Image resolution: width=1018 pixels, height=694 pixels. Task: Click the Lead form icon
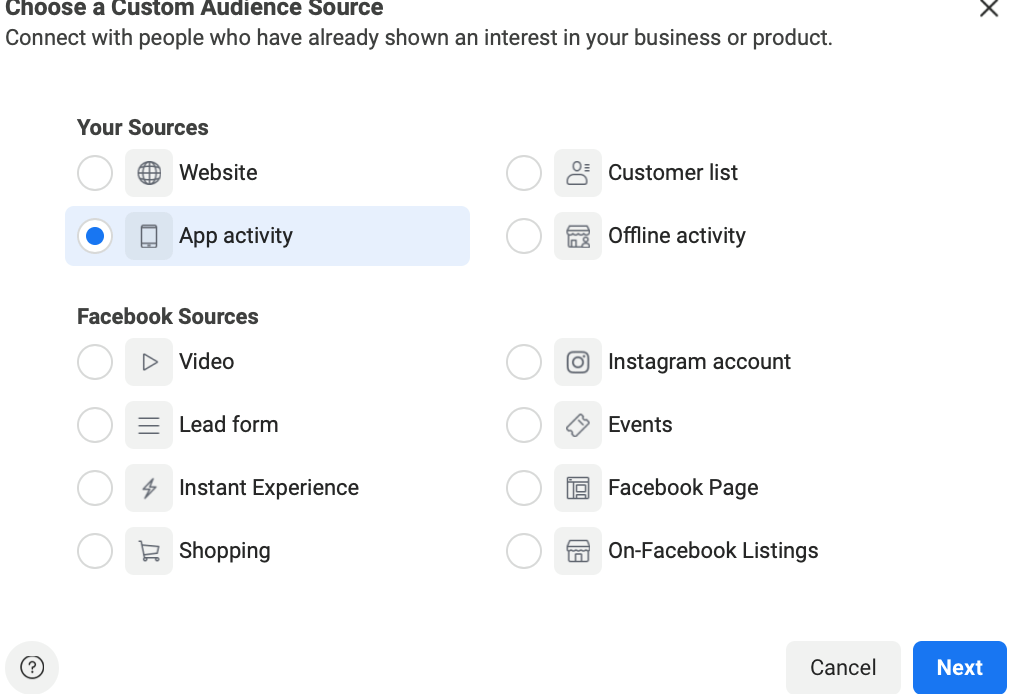click(148, 424)
